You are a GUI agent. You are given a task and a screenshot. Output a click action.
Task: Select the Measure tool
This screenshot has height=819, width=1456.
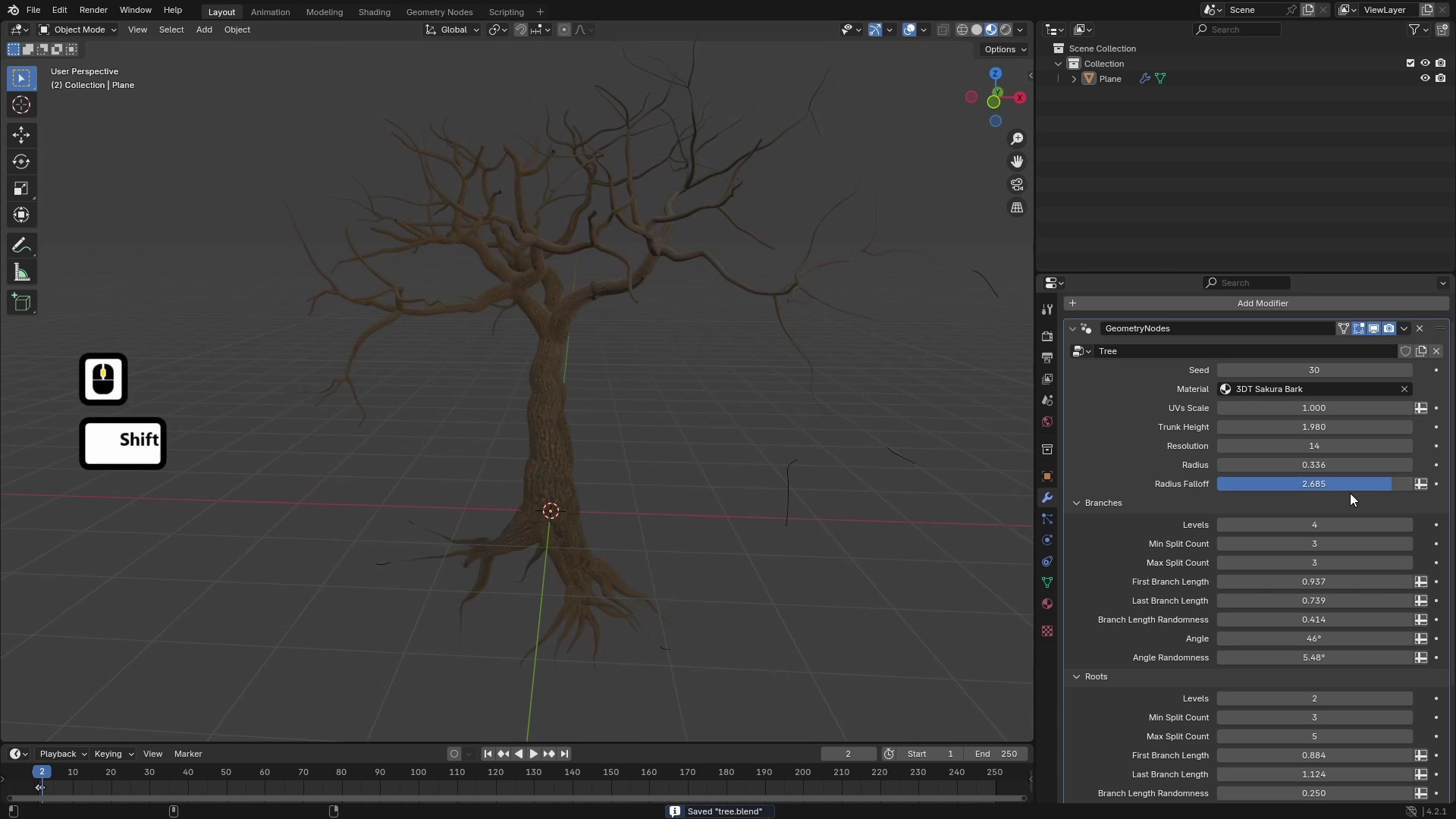21,271
